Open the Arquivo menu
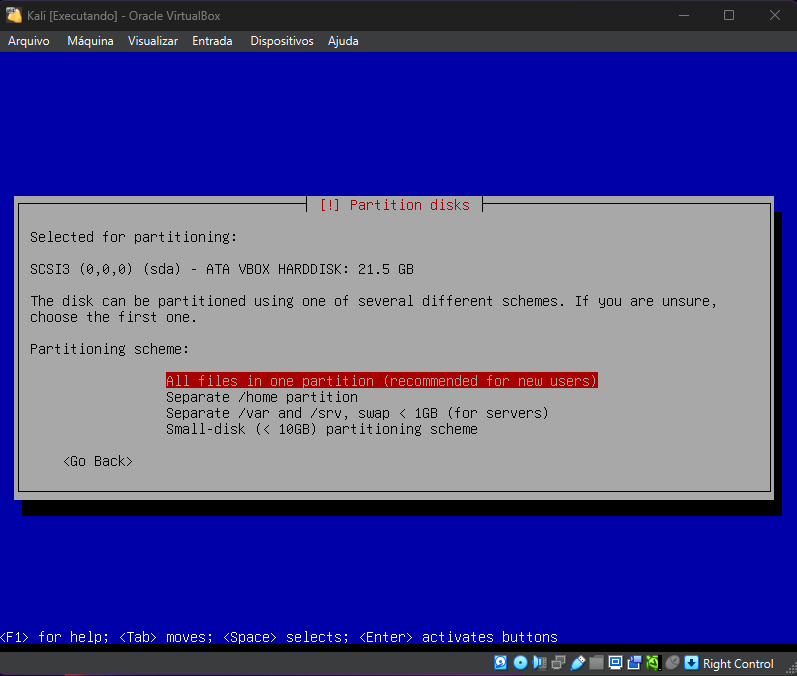This screenshot has height=676, width=797. [x=29, y=41]
